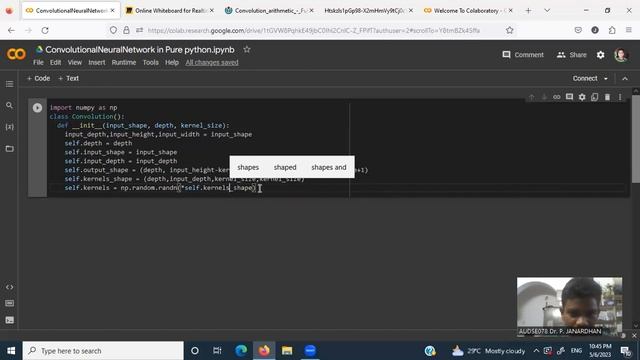Open Colab settings gear in header
Screen dimensions: 640x360
click(x=600, y=55)
